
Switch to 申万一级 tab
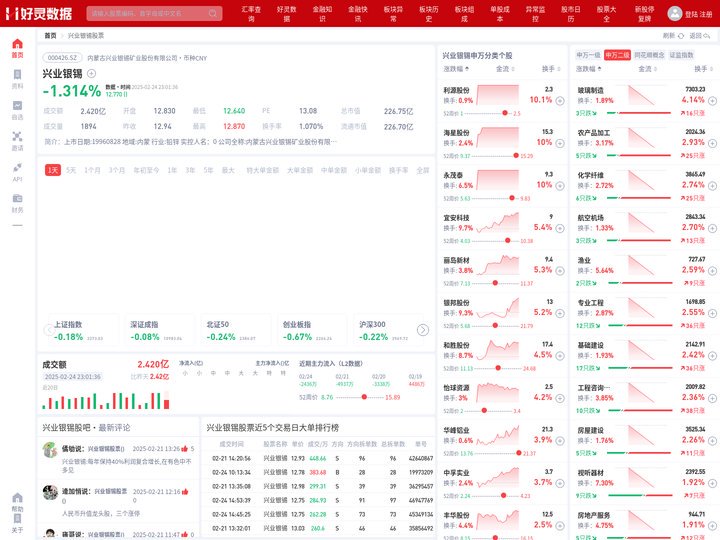(x=588, y=55)
